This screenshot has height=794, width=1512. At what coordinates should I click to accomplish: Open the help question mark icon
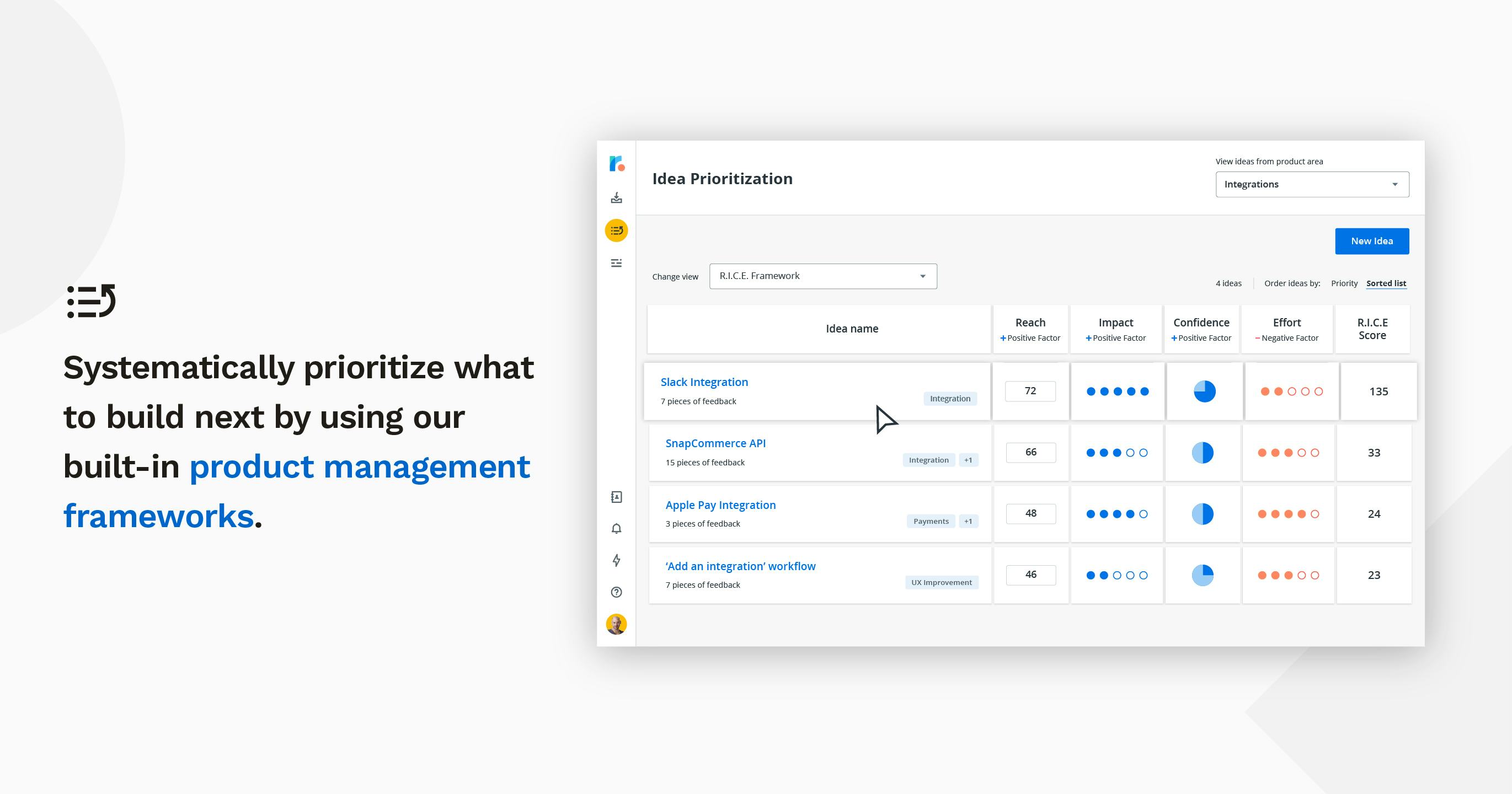[616, 592]
